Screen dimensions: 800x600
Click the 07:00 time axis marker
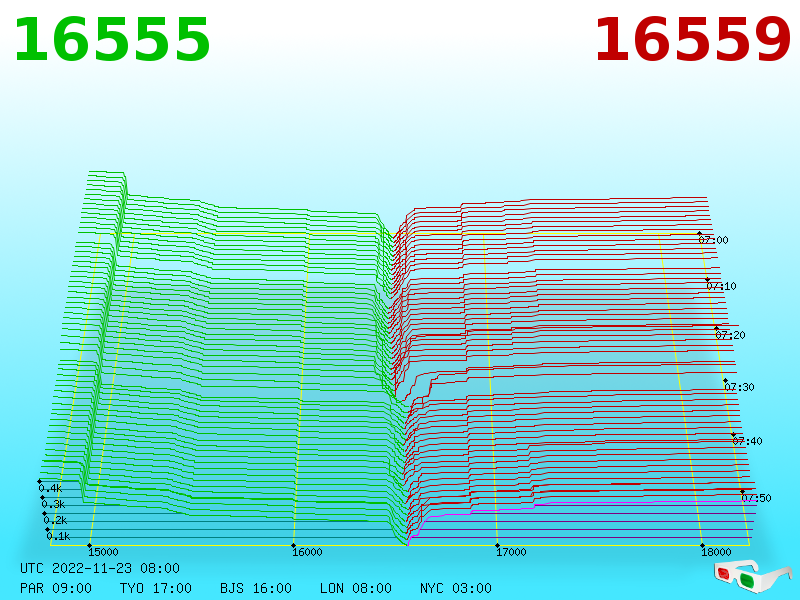[x=713, y=240]
